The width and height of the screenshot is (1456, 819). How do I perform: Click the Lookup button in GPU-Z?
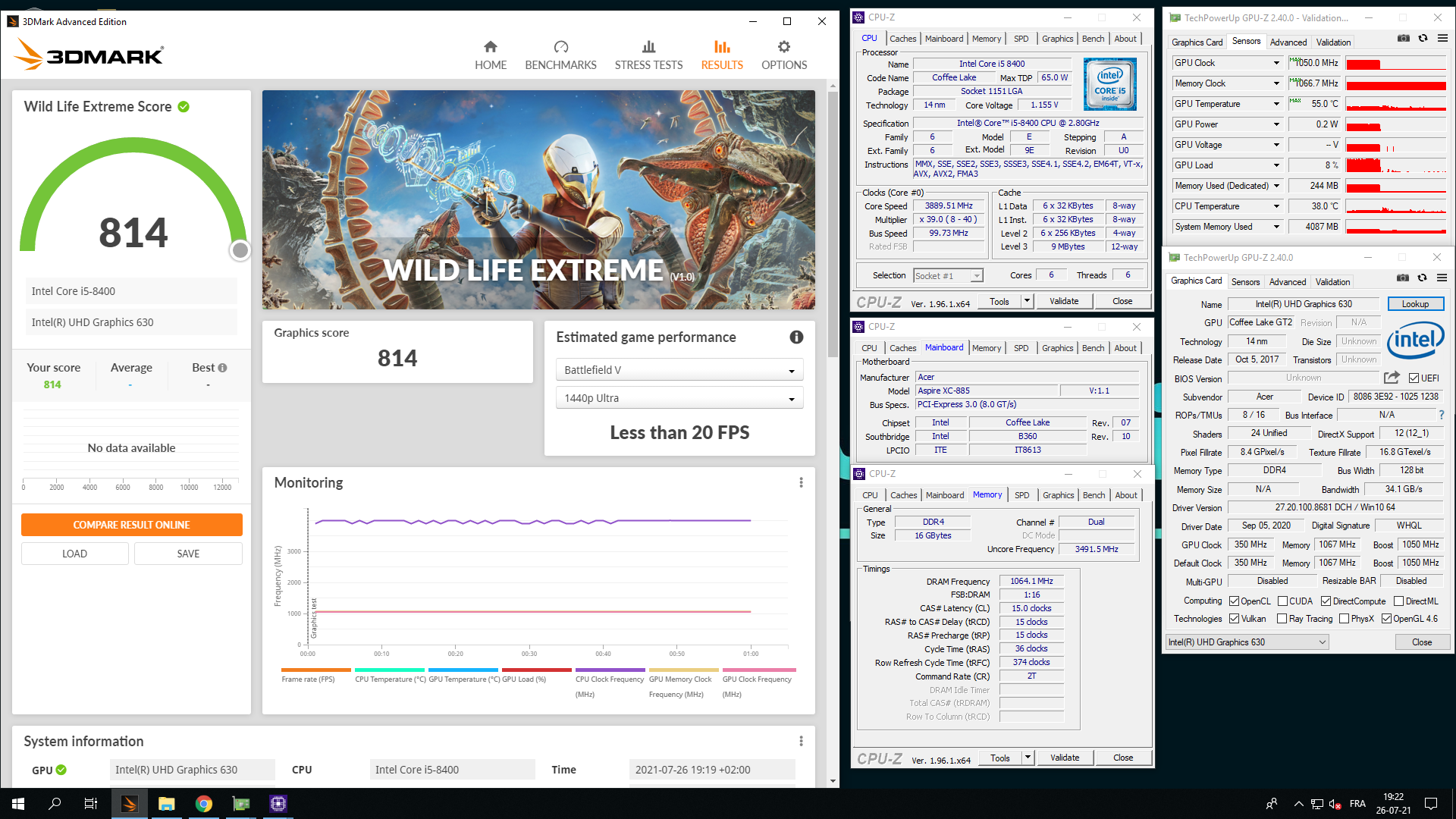point(1415,304)
